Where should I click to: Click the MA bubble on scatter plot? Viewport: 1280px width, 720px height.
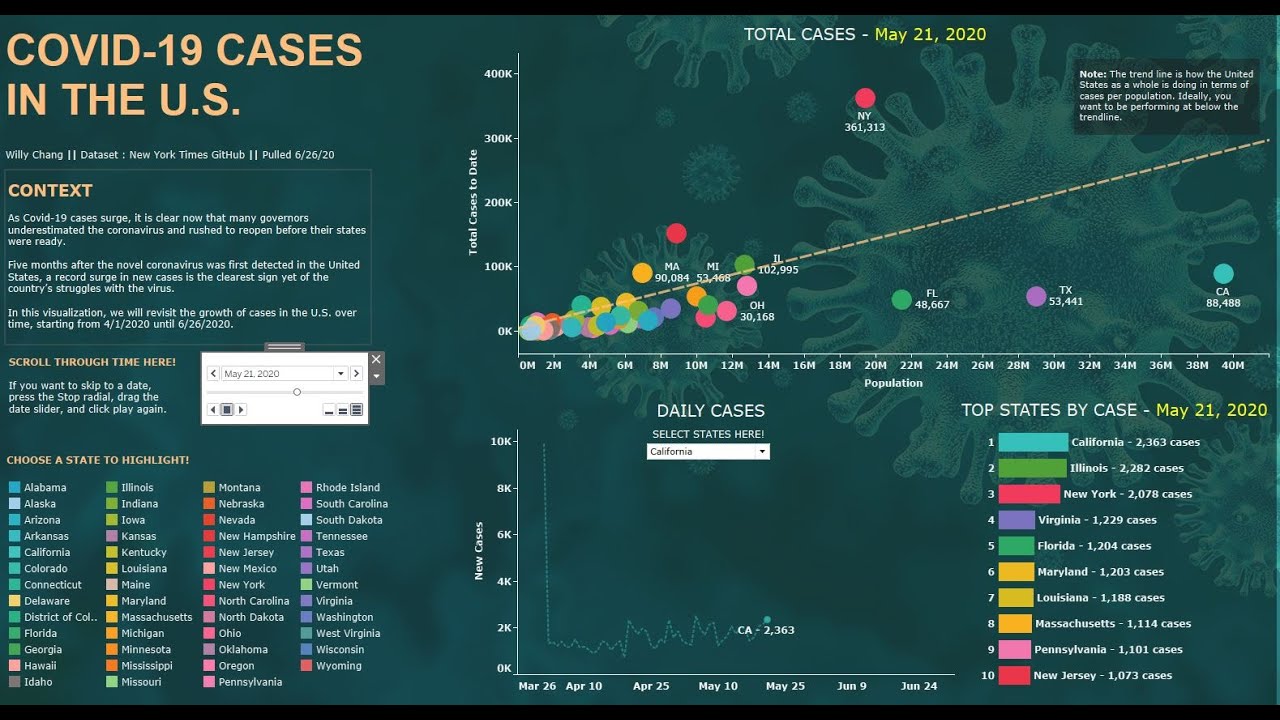[x=642, y=273]
